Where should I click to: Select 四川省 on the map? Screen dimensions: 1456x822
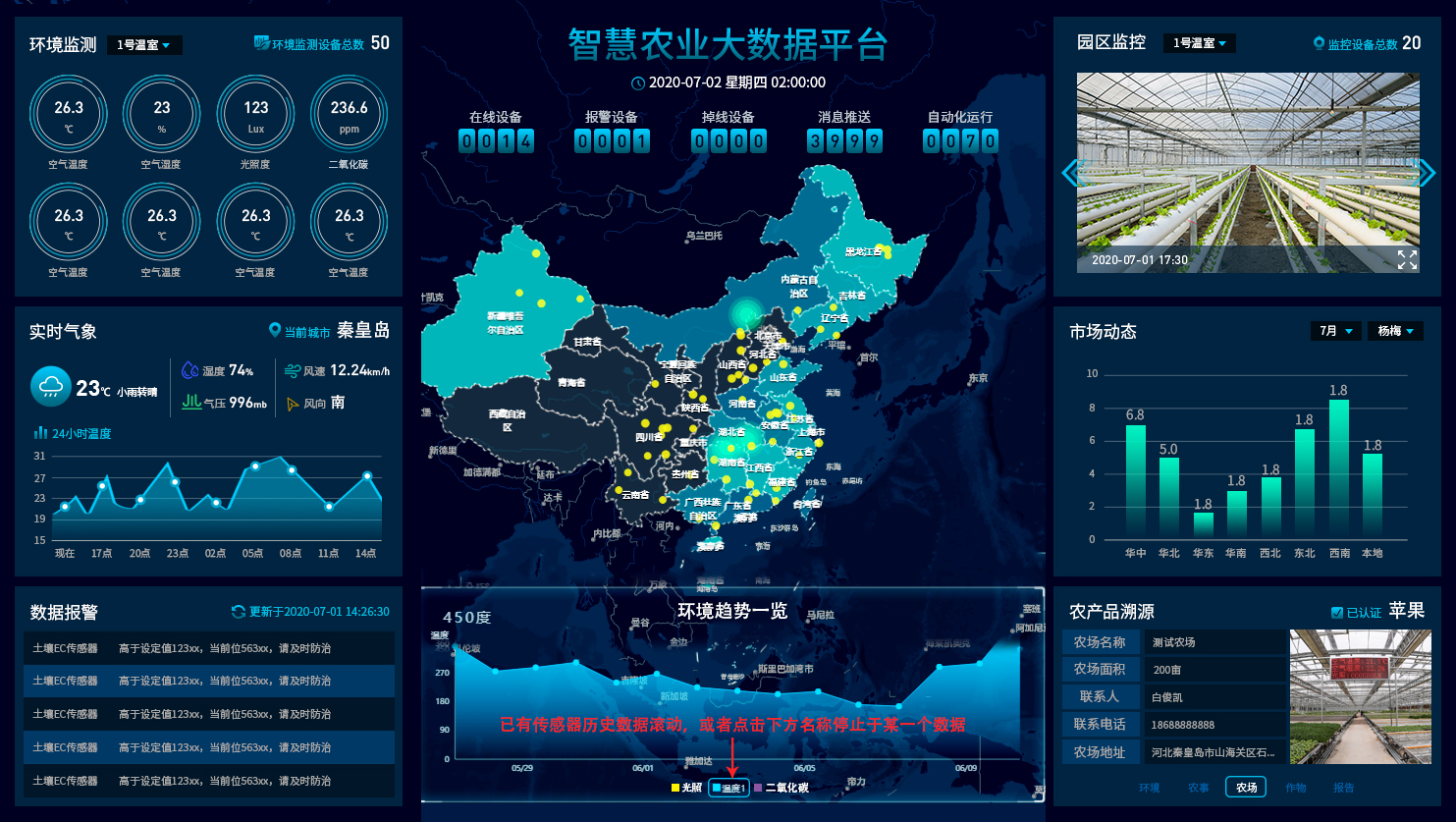point(649,438)
